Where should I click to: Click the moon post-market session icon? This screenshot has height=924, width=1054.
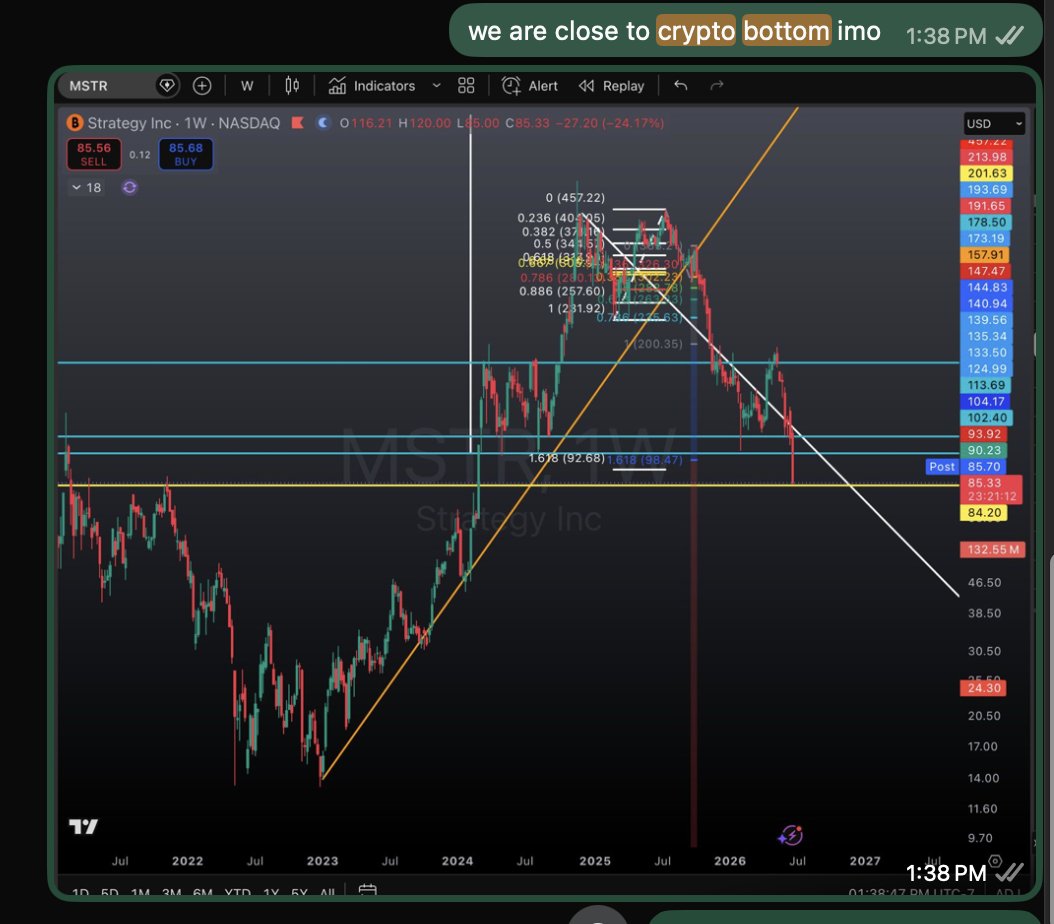(x=323, y=122)
